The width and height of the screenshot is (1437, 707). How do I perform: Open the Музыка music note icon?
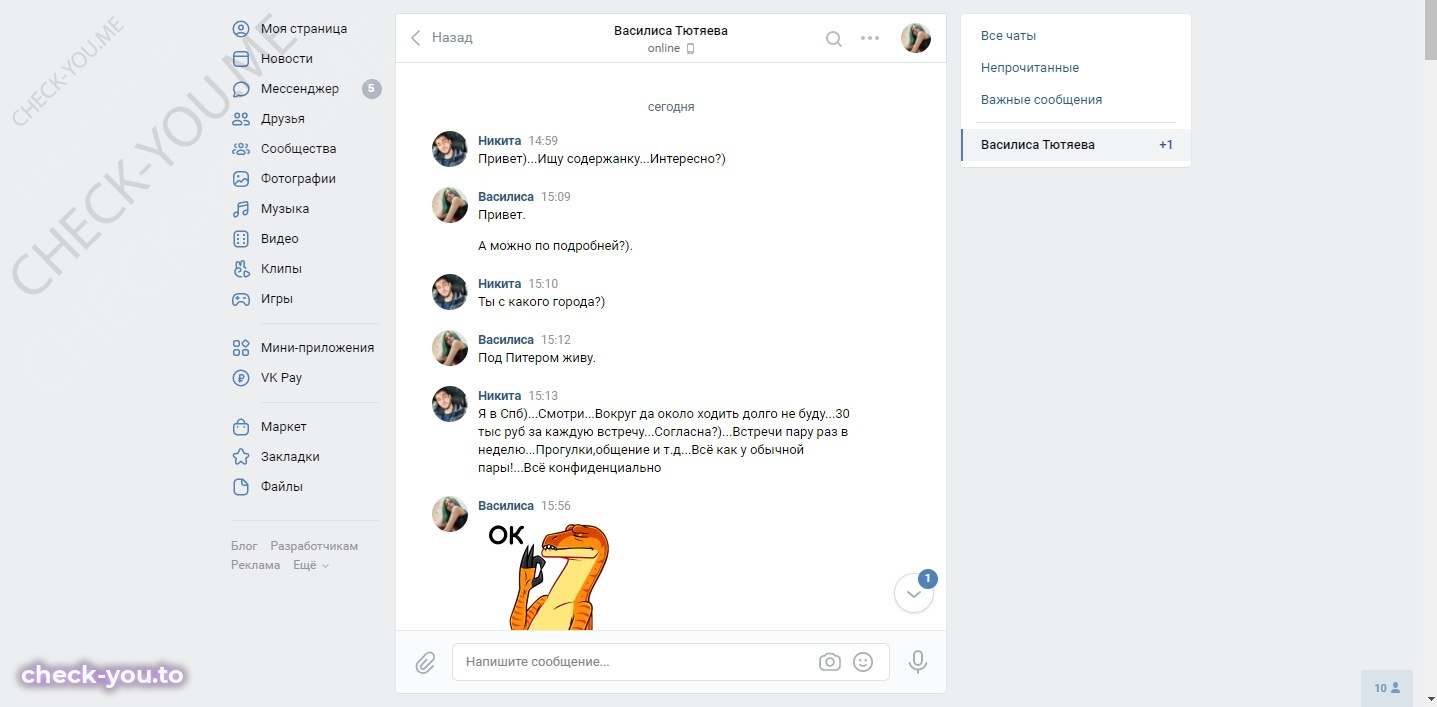[x=241, y=209]
